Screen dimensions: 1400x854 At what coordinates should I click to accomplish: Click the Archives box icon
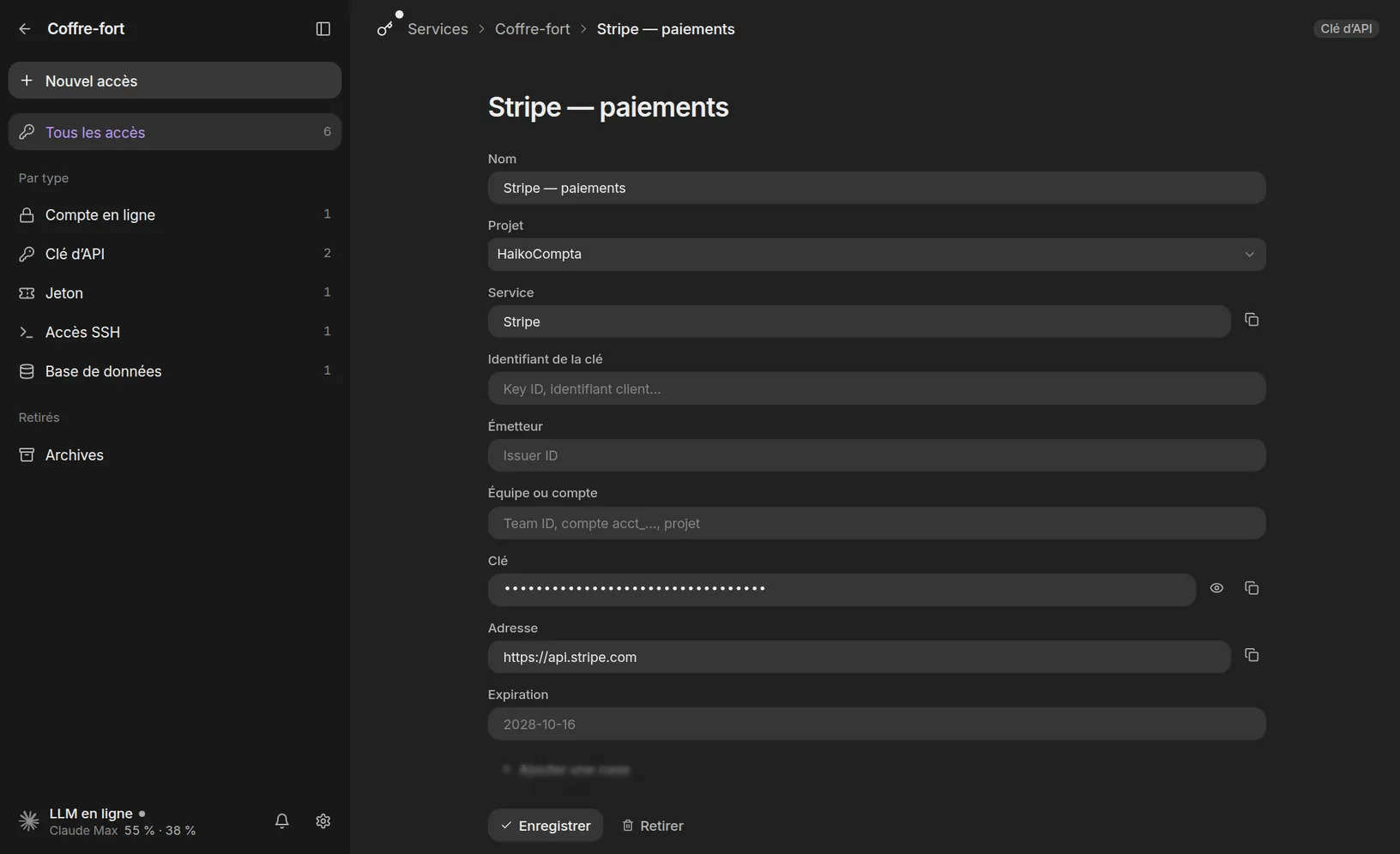[x=27, y=455]
